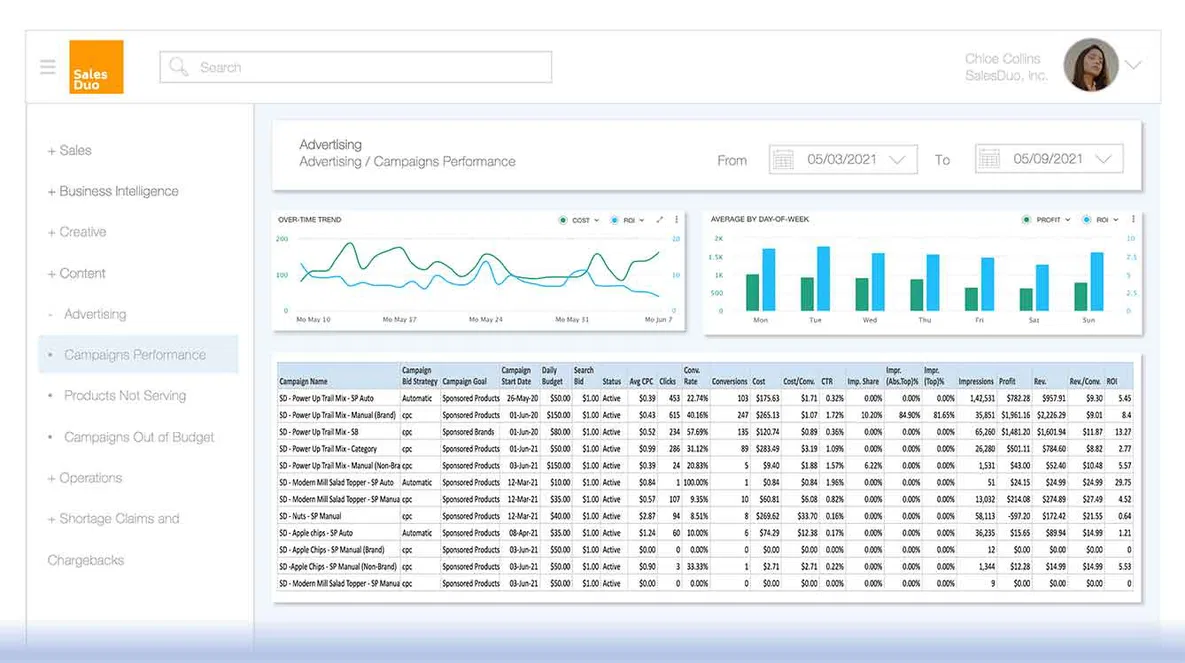Open the COST metric dropdown arrow
Viewport: 1185px width, 663px height.
coord(596,221)
